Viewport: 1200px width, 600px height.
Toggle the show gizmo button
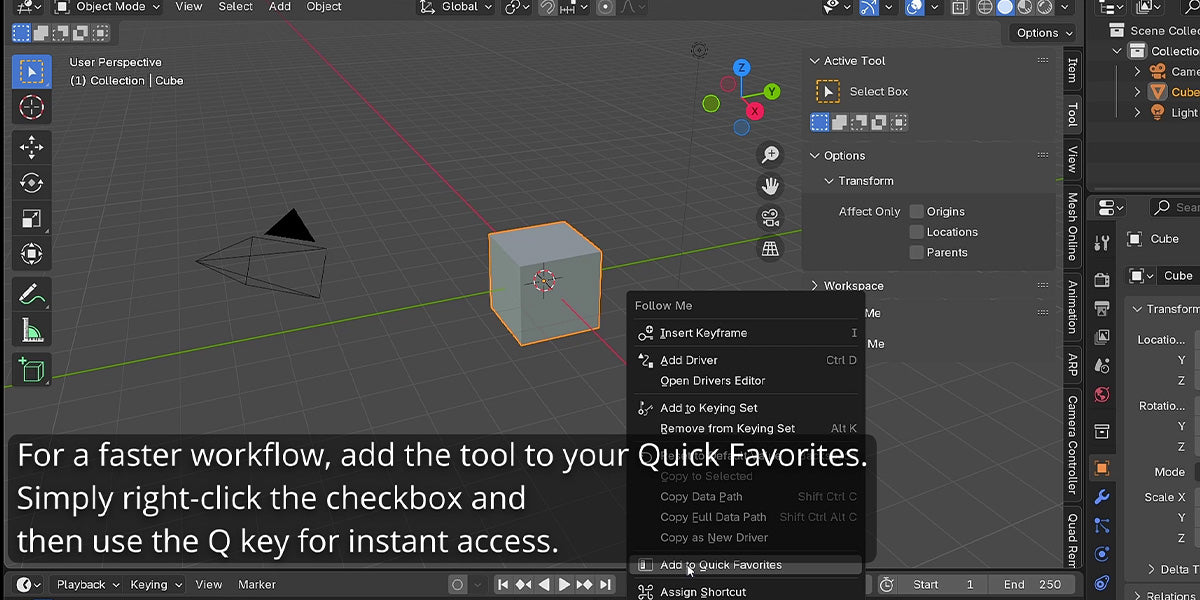pos(869,7)
